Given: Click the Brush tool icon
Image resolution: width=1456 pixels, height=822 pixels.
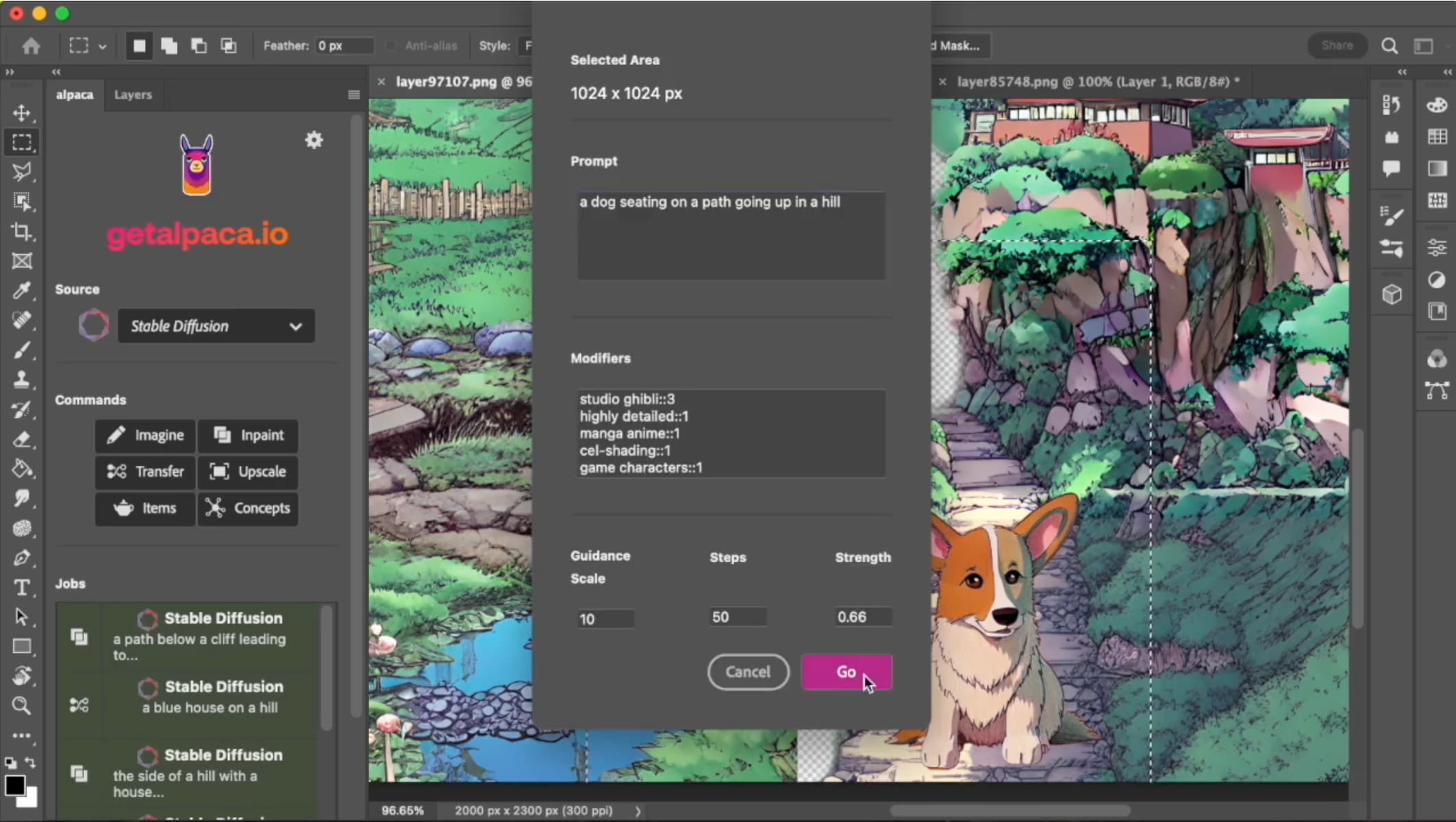Looking at the screenshot, I should click(x=22, y=350).
